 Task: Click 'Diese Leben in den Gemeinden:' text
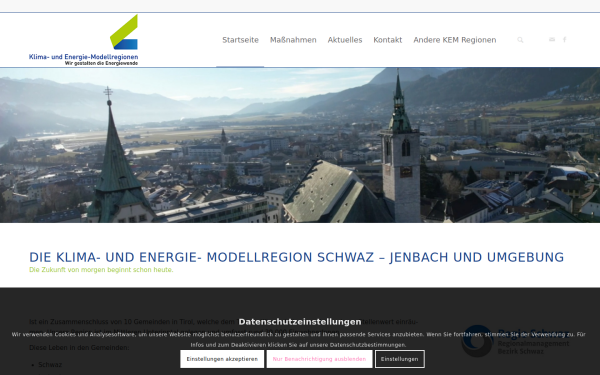tap(79, 347)
